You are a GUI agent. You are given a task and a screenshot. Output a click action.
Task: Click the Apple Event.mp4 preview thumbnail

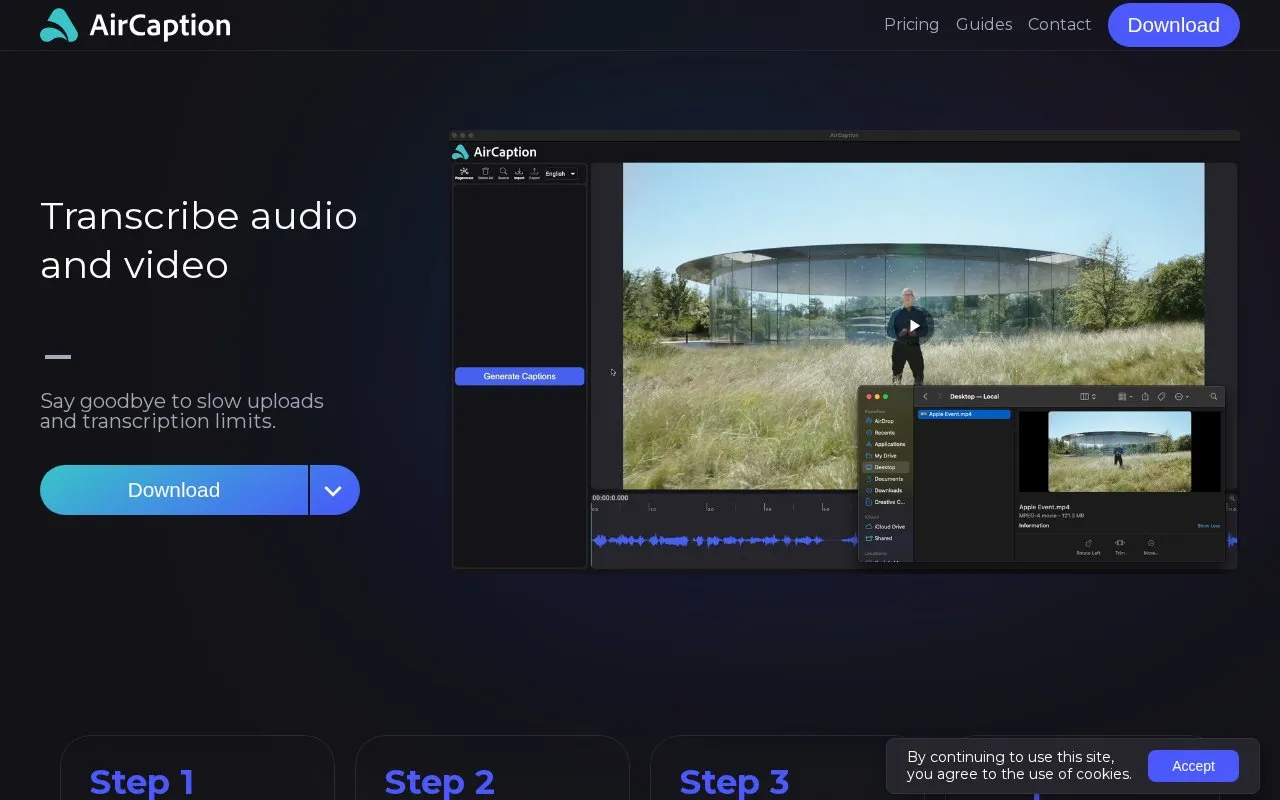tap(1119, 451)
